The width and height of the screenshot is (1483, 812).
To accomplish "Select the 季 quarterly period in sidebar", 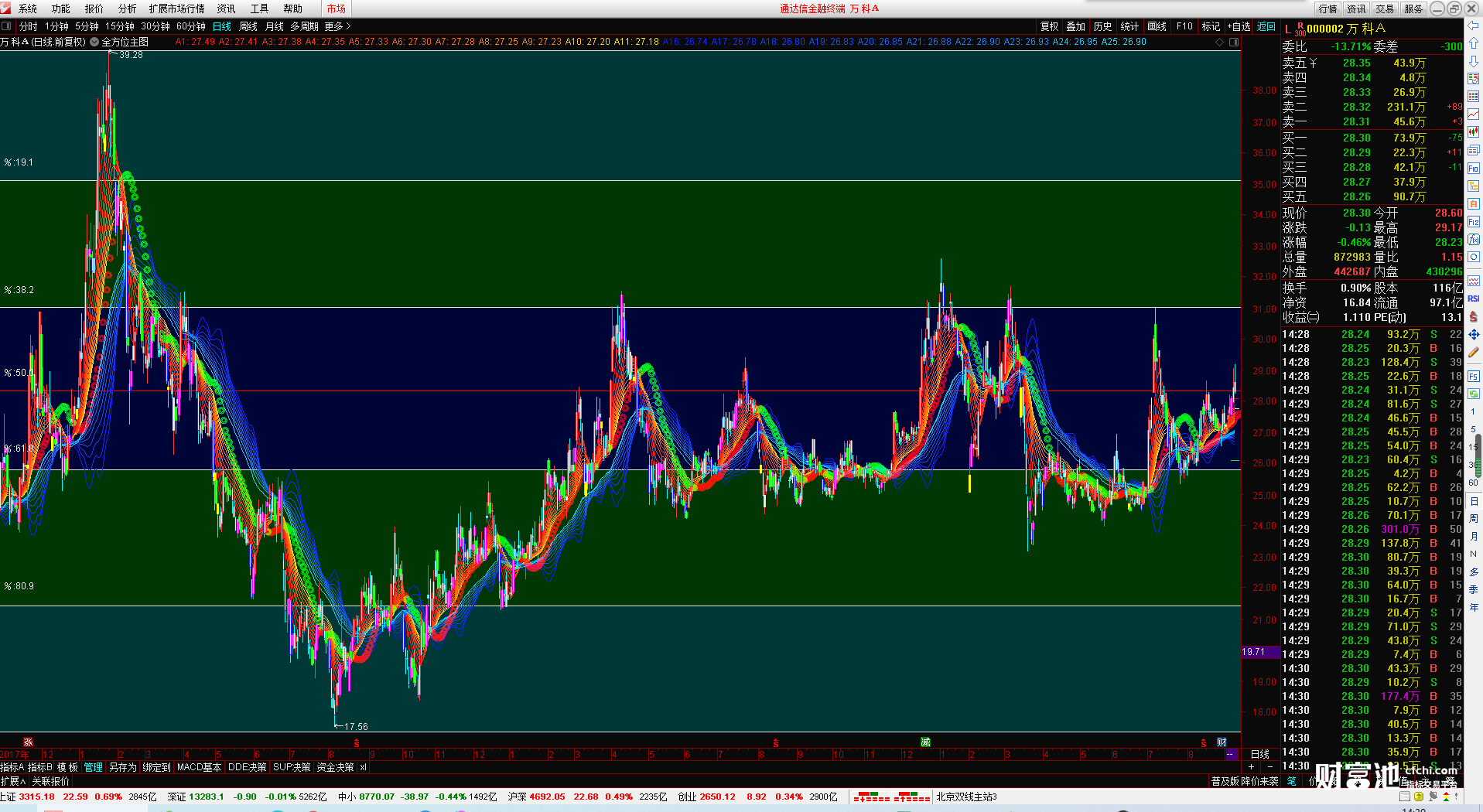I will point(1474,590).
